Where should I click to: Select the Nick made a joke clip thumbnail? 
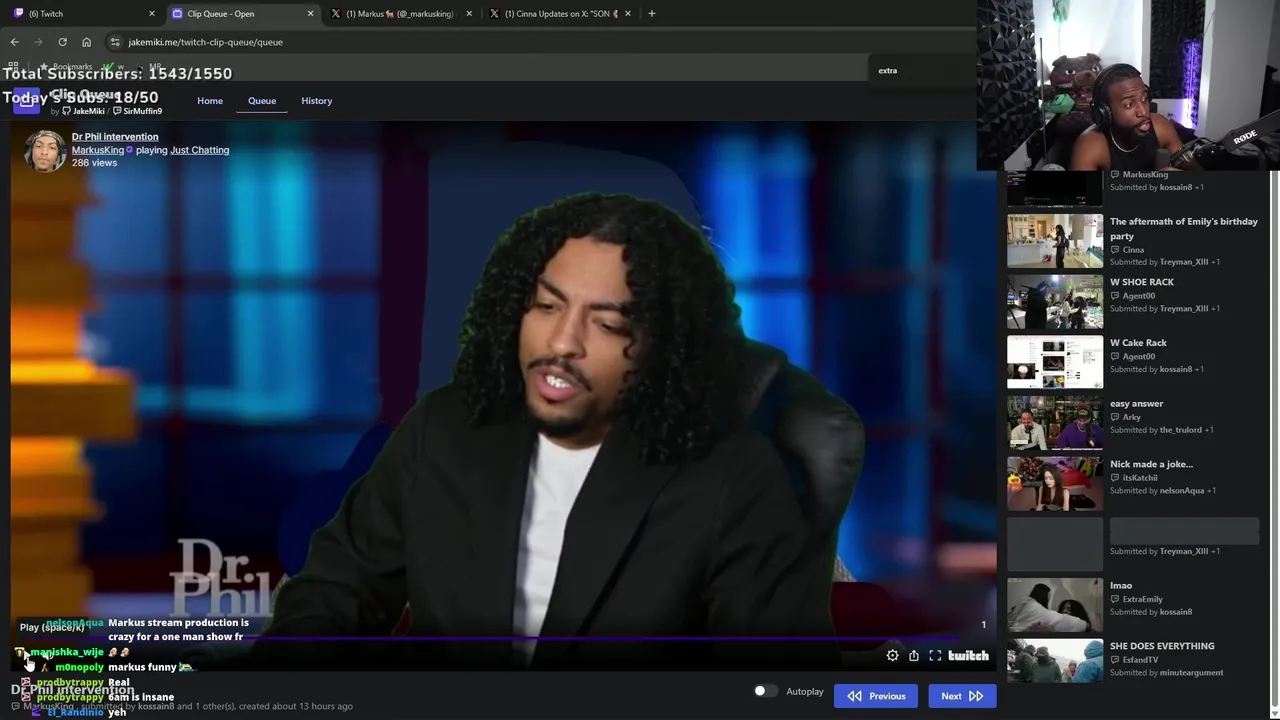[x=1055, y=483]
